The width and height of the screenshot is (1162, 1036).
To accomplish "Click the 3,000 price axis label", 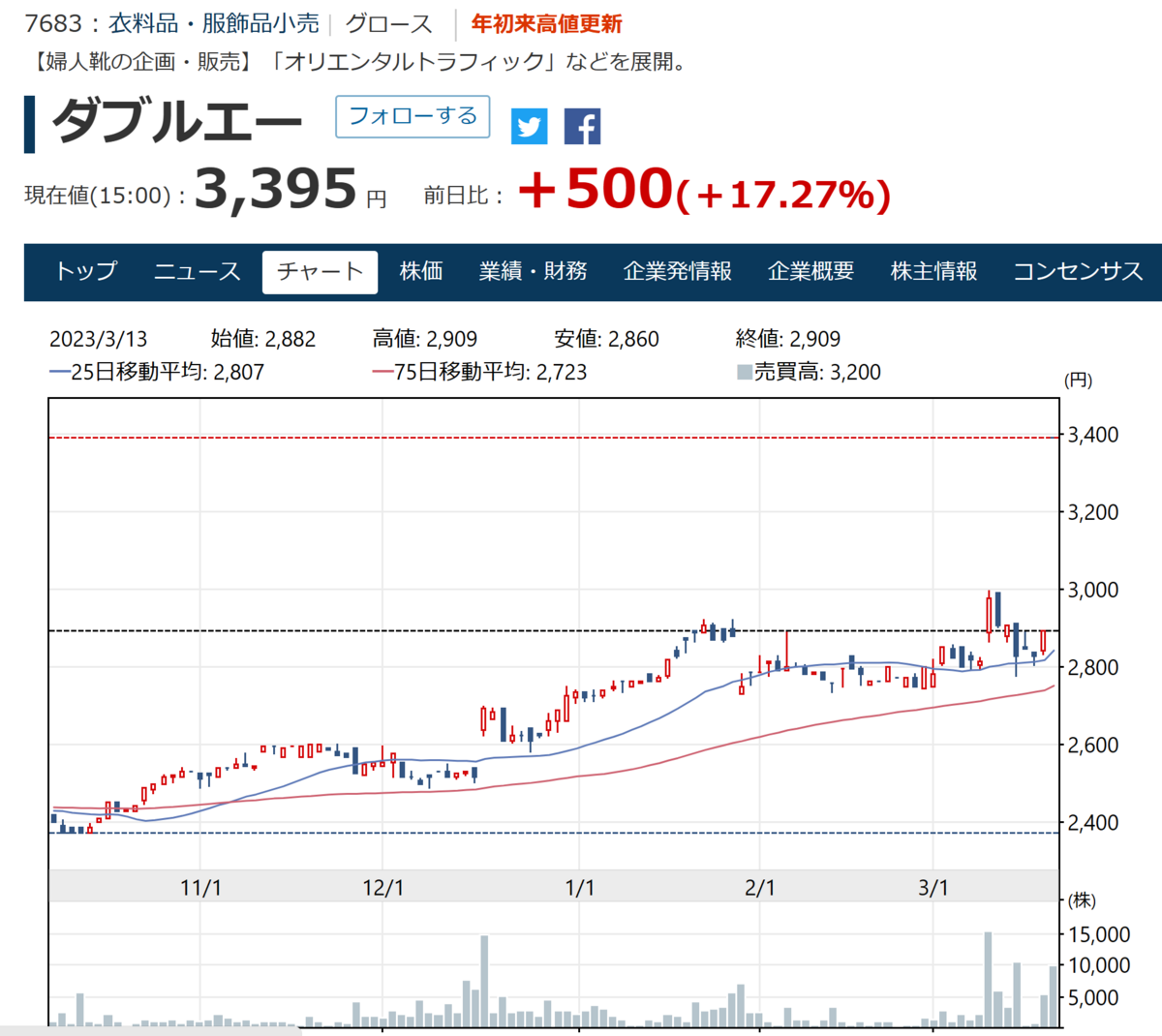I will click(1092, 590).
